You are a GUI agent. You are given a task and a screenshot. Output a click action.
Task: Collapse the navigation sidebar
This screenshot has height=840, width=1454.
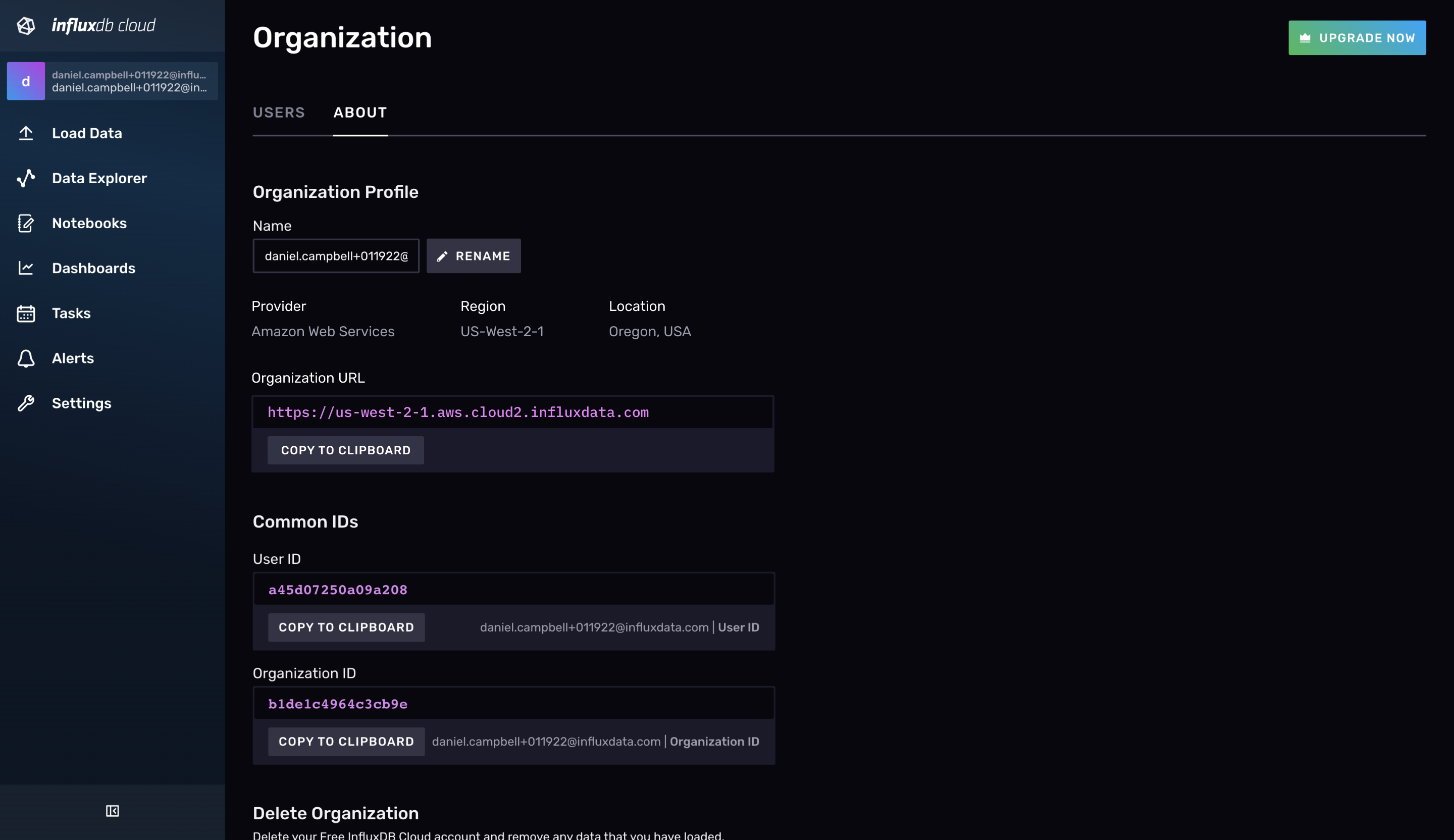(113, 811)
